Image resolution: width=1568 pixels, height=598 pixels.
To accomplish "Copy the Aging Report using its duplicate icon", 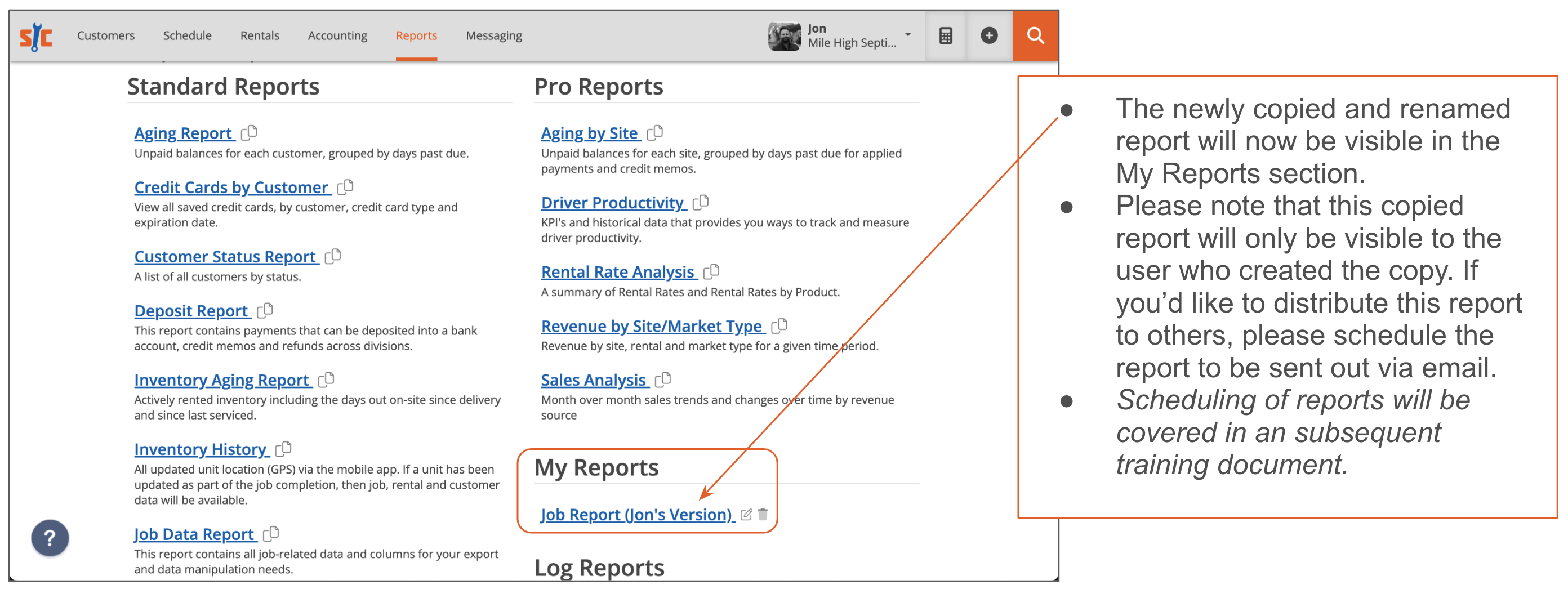I will [x=250, y=133].
